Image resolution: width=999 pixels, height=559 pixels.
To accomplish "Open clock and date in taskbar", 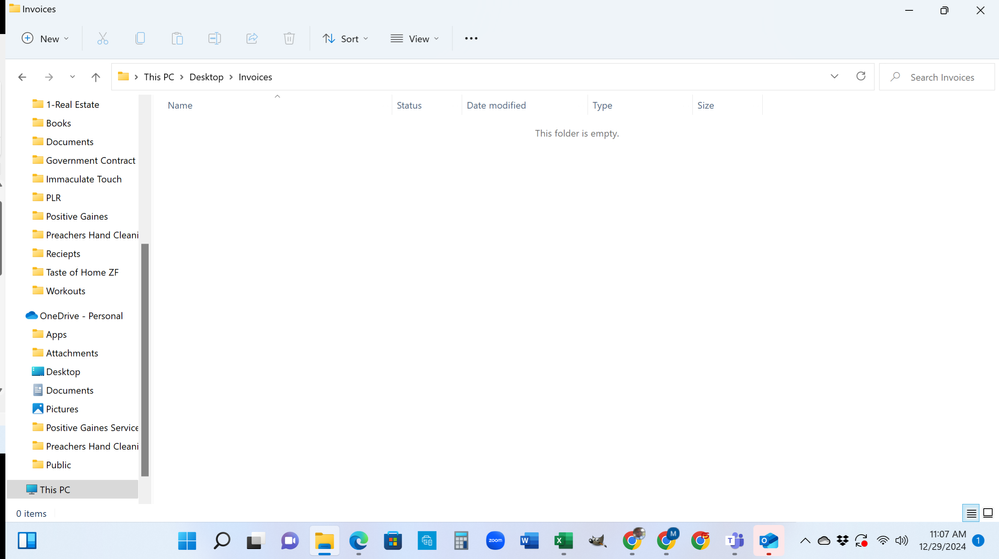I will (x=942, y=541).
